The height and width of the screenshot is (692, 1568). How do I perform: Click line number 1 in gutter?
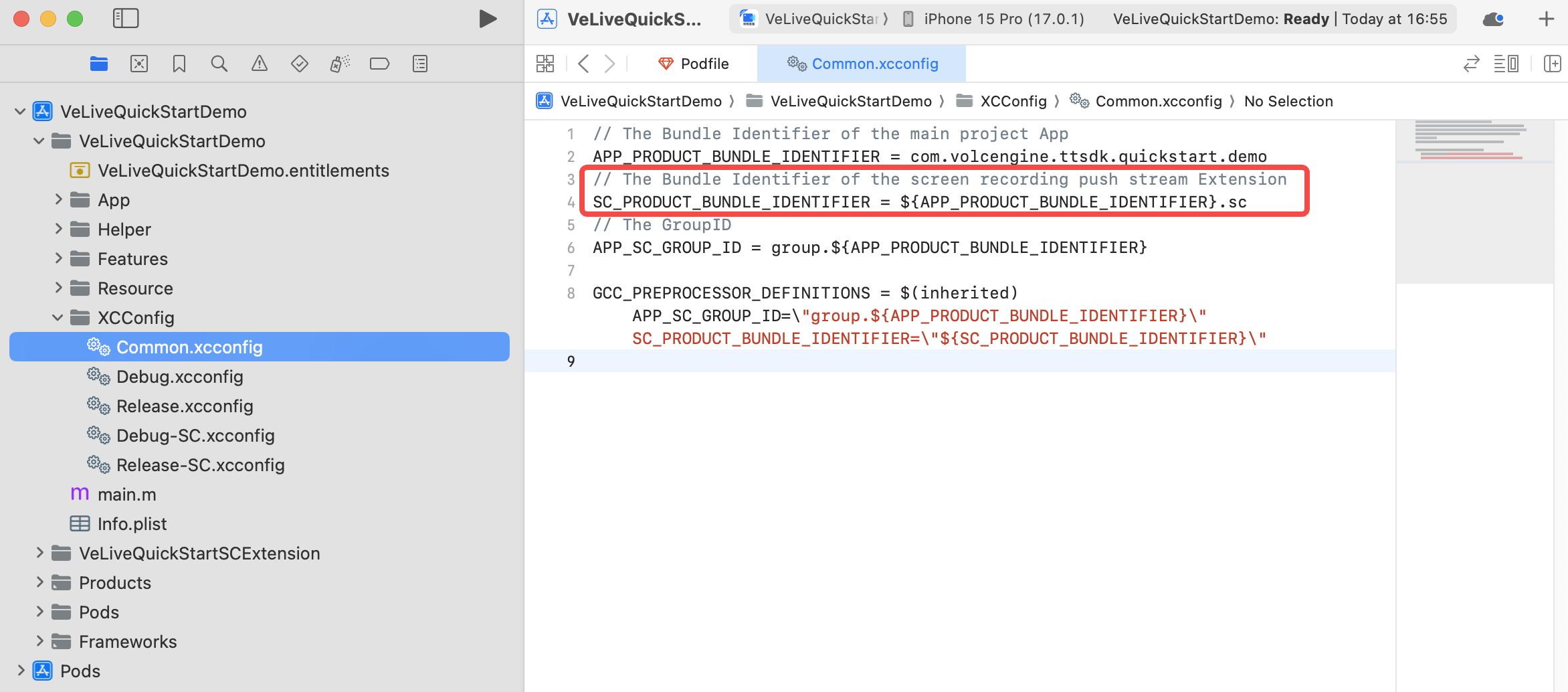[571, 134]
